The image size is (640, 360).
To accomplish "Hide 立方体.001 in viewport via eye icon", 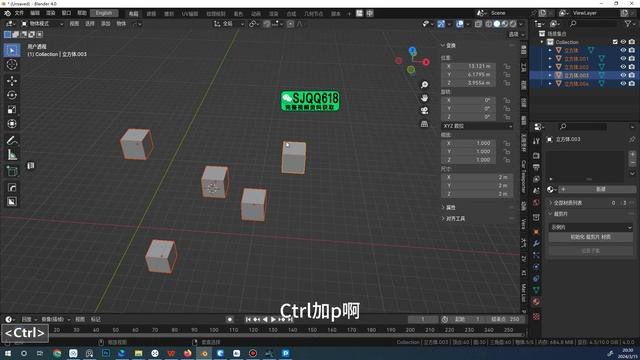I will (x=623, y=59).
